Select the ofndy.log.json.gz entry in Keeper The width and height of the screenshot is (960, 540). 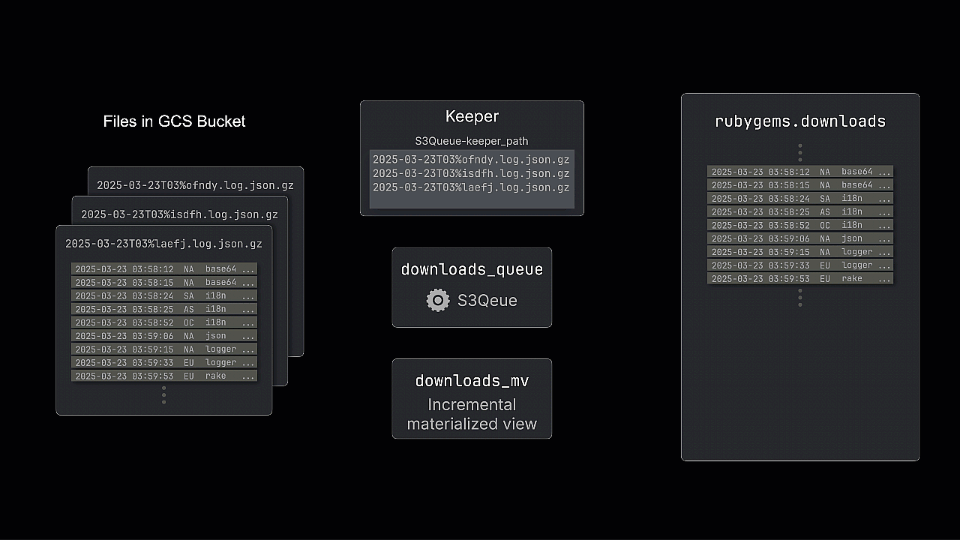pyautogui.click(x=471, y=159)
